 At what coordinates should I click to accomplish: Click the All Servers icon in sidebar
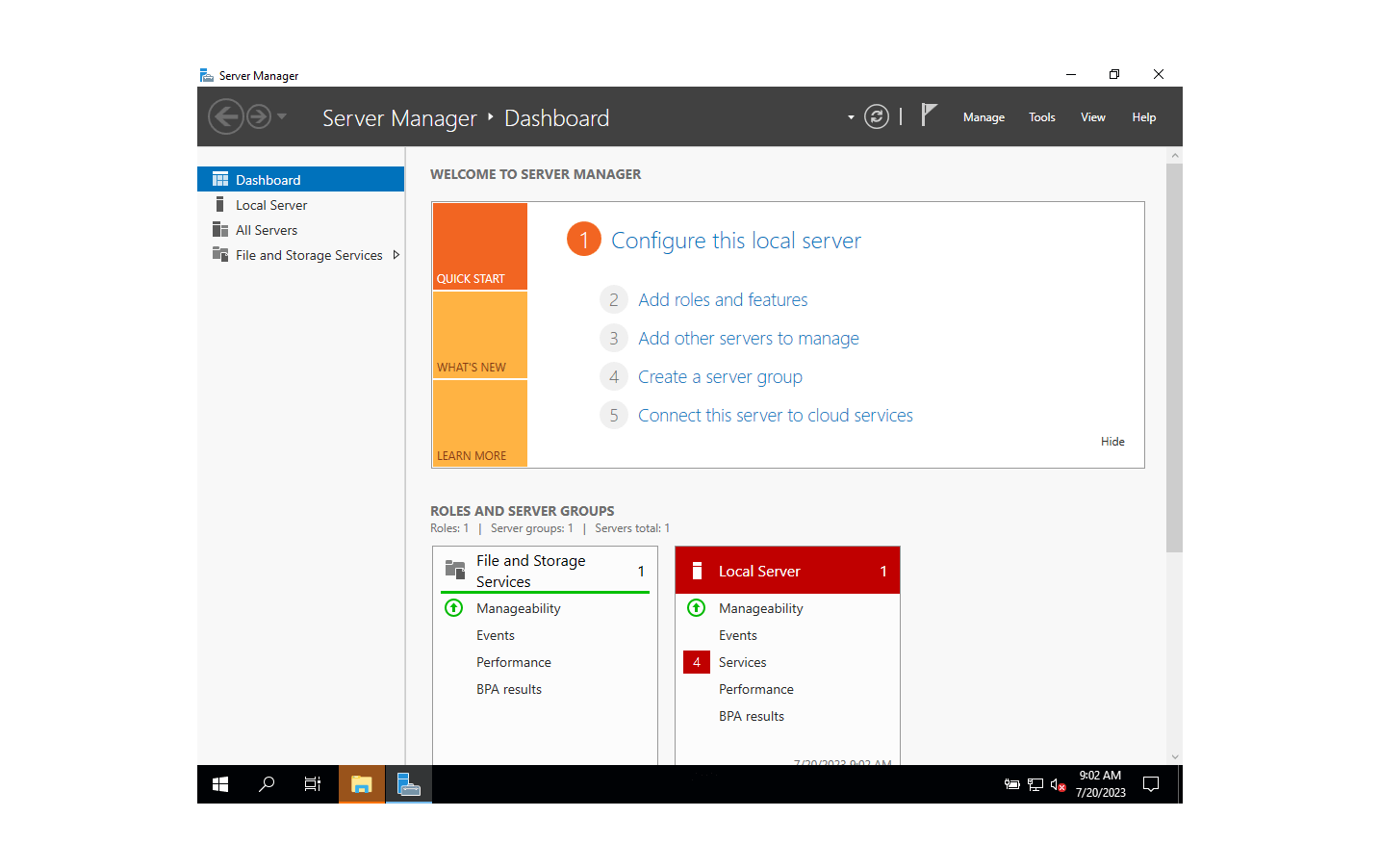(220, 229)
